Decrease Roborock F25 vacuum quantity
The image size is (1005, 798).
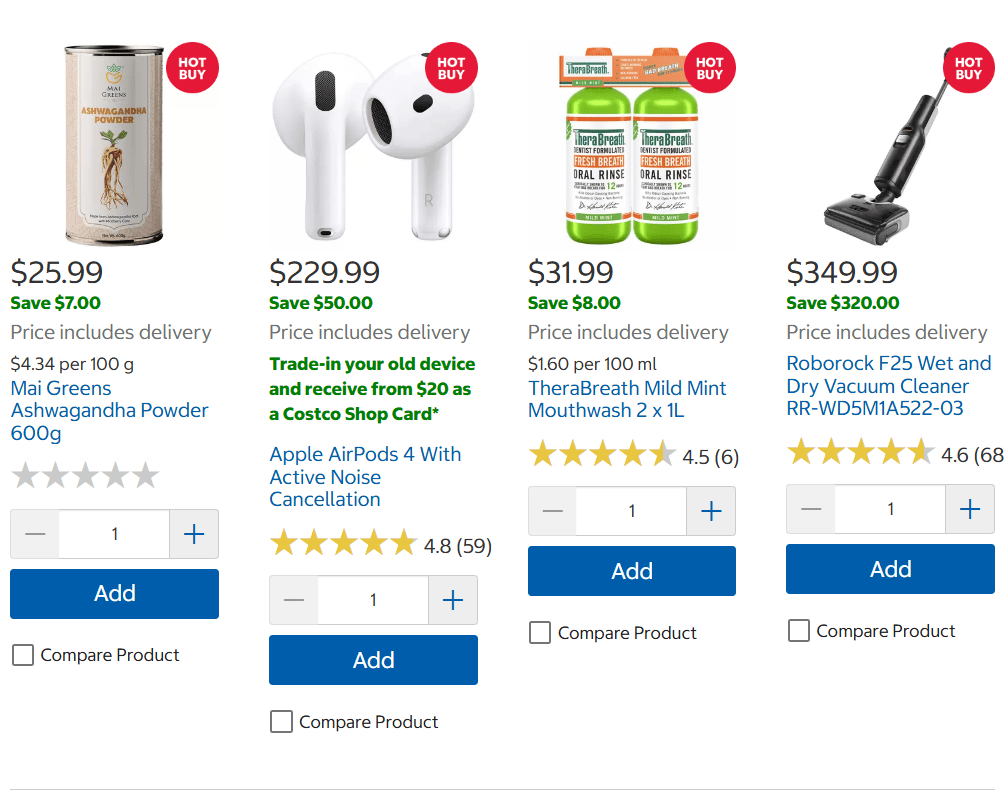click(x=811, y=509)
